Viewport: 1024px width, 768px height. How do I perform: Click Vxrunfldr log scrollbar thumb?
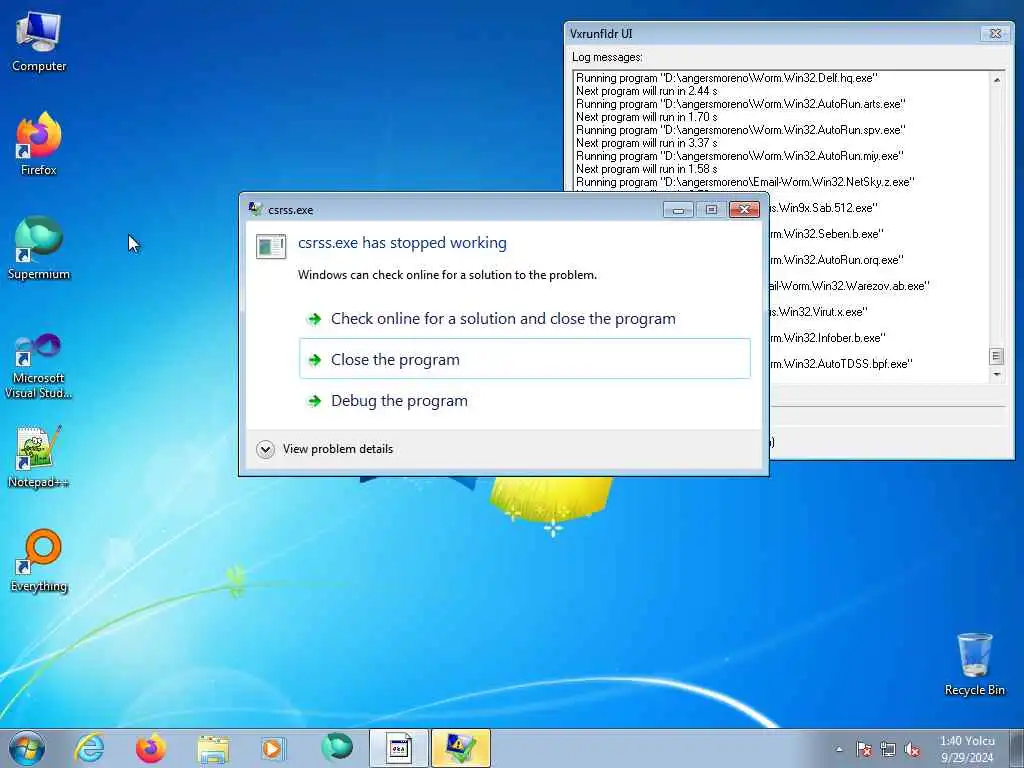click(996, 357)
